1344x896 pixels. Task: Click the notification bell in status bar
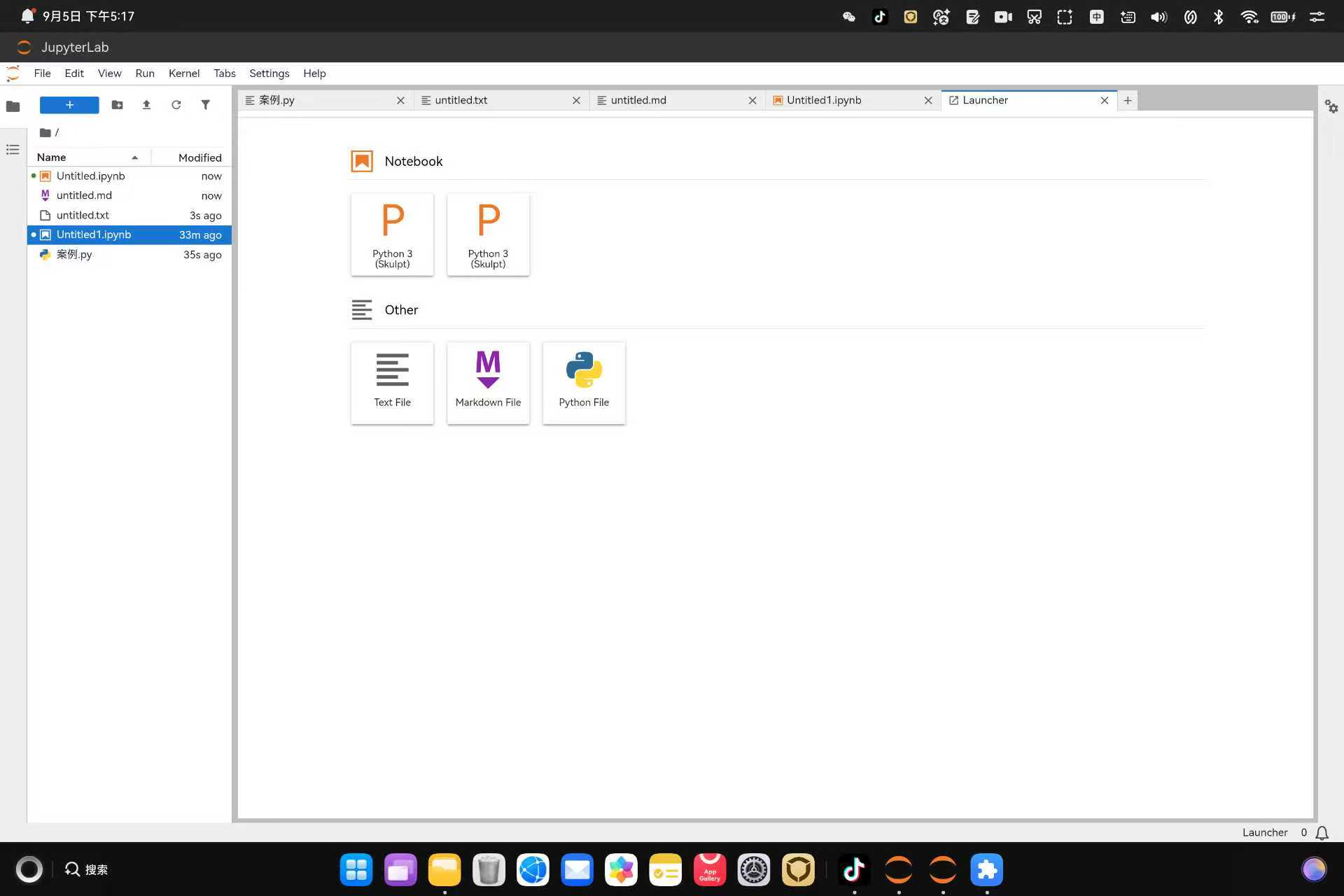pos(1322,833)
